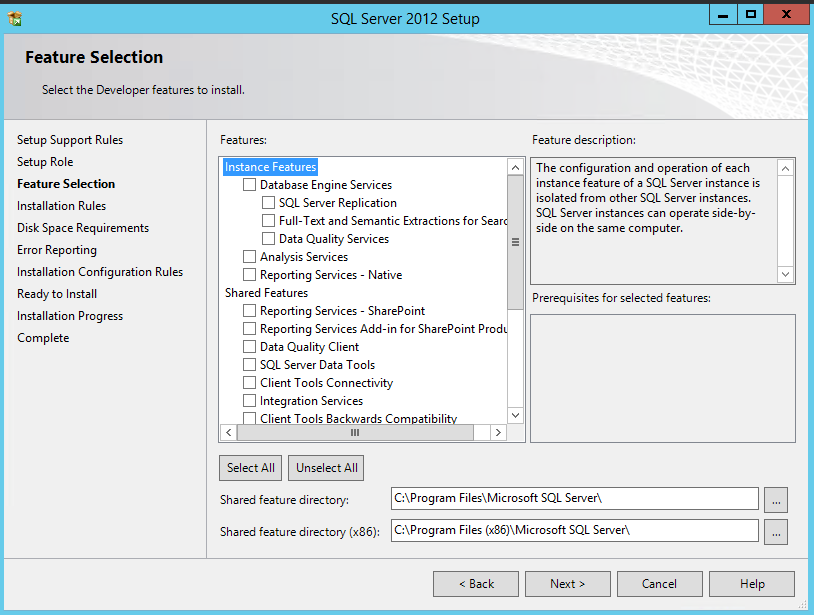Click SQL Server Data Tools label
Viewport: 814px width, 615px height.
[x=318, y=365]
